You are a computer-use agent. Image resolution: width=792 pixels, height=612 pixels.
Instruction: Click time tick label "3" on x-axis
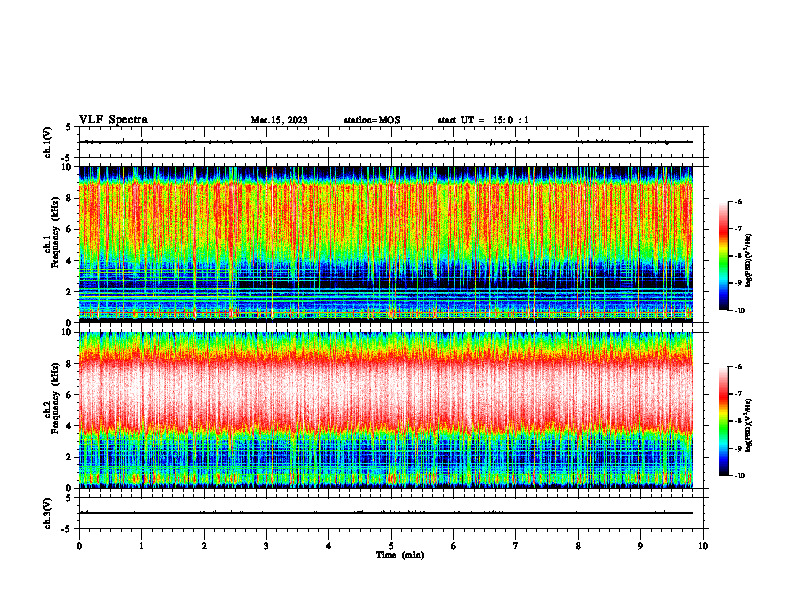[266, 546]
